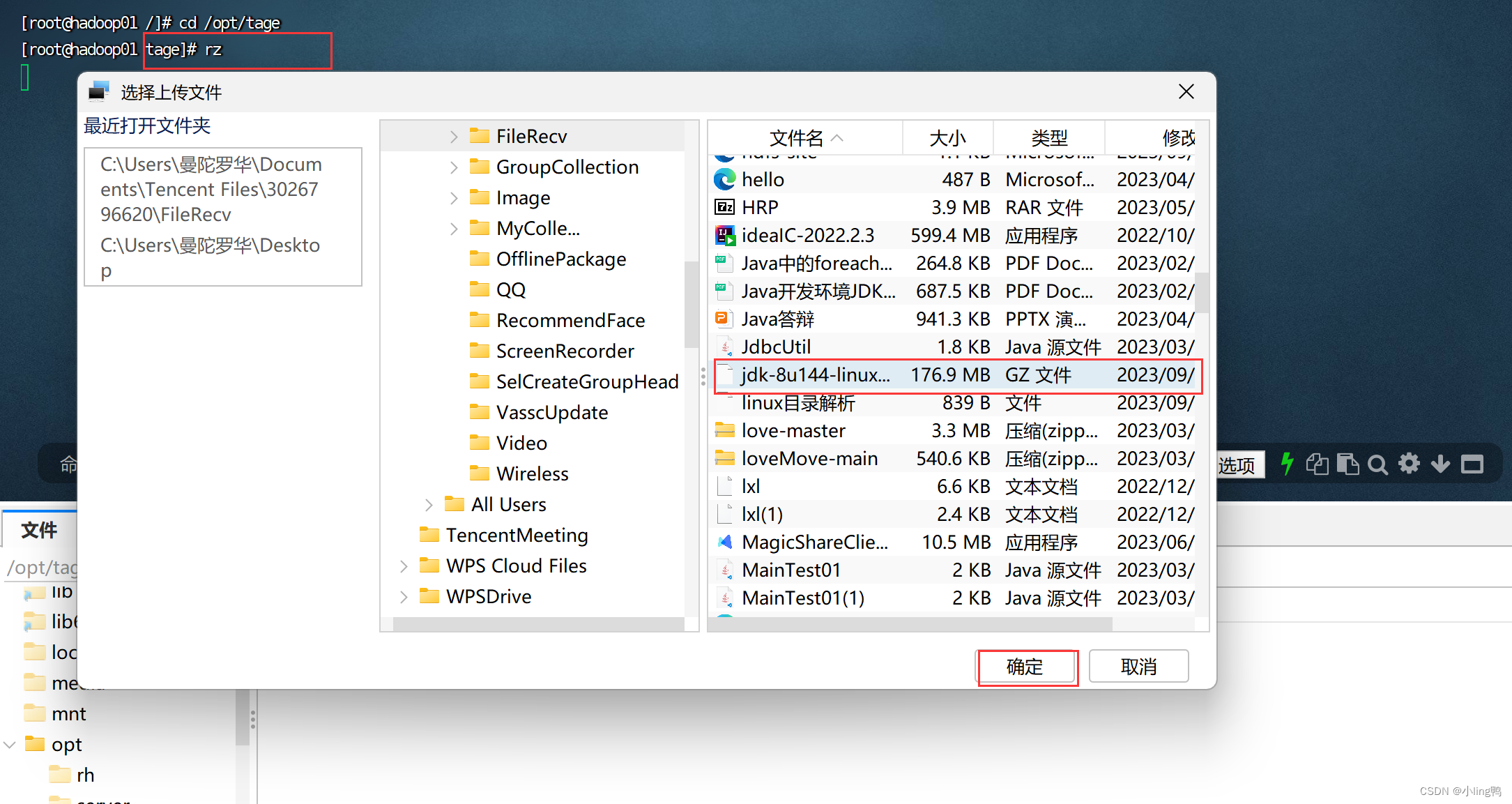Sort by 大小 column header

point(947,138)
